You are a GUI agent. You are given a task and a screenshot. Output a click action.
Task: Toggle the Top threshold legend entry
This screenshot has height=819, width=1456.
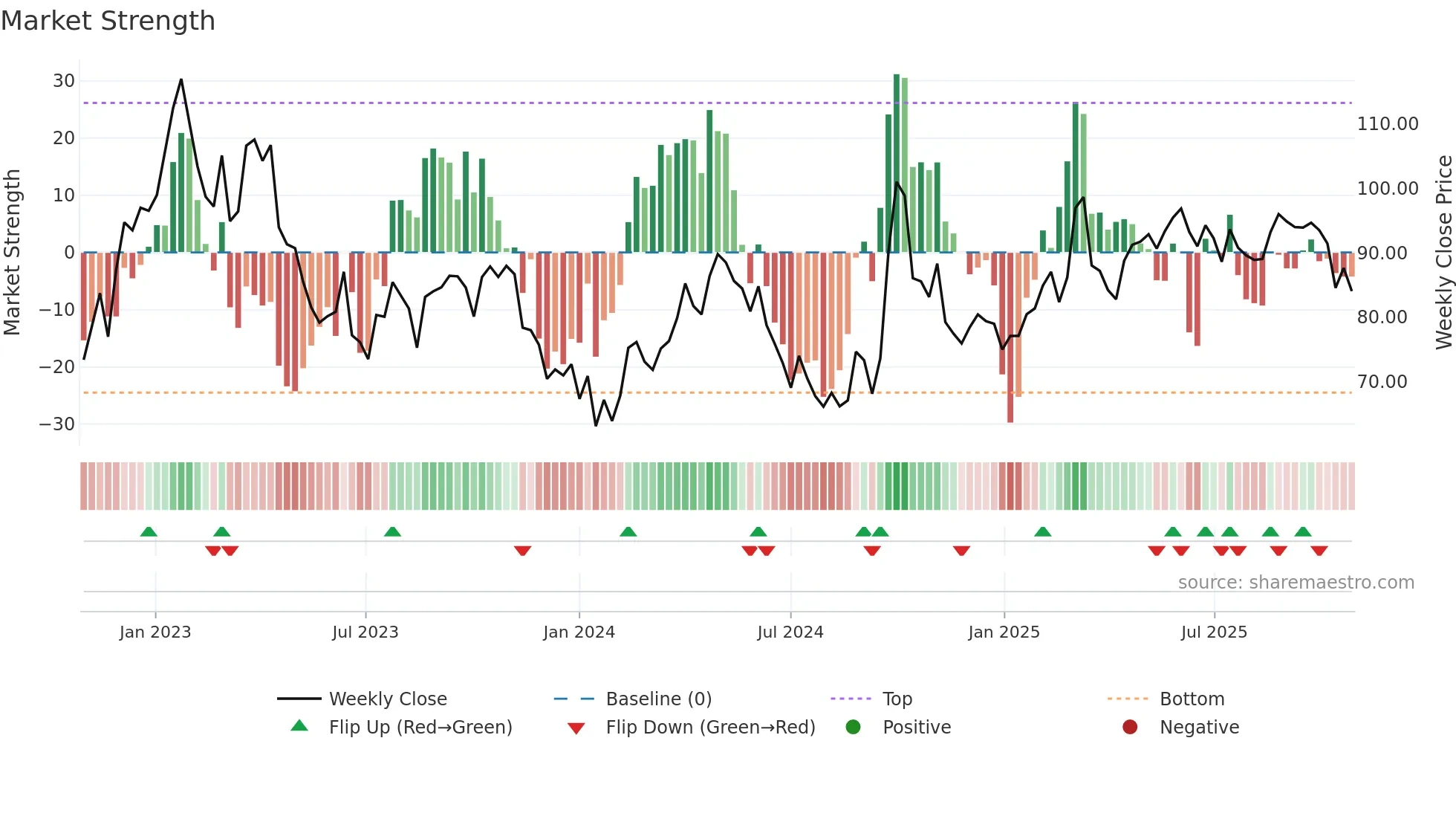pyautogui.click(x=897, y=699)
